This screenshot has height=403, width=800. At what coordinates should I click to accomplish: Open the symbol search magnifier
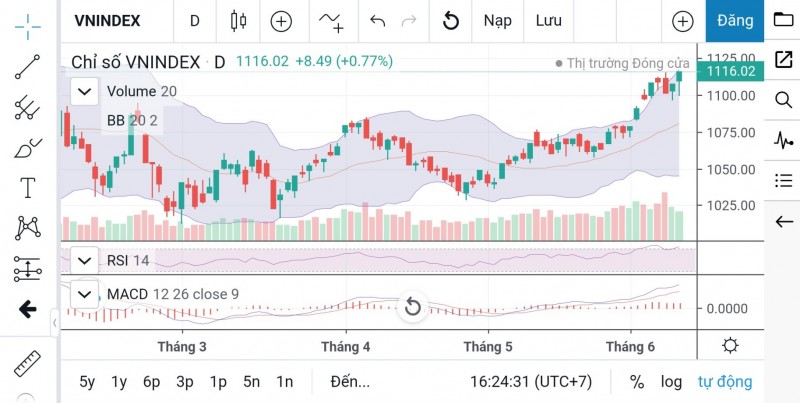783,99
